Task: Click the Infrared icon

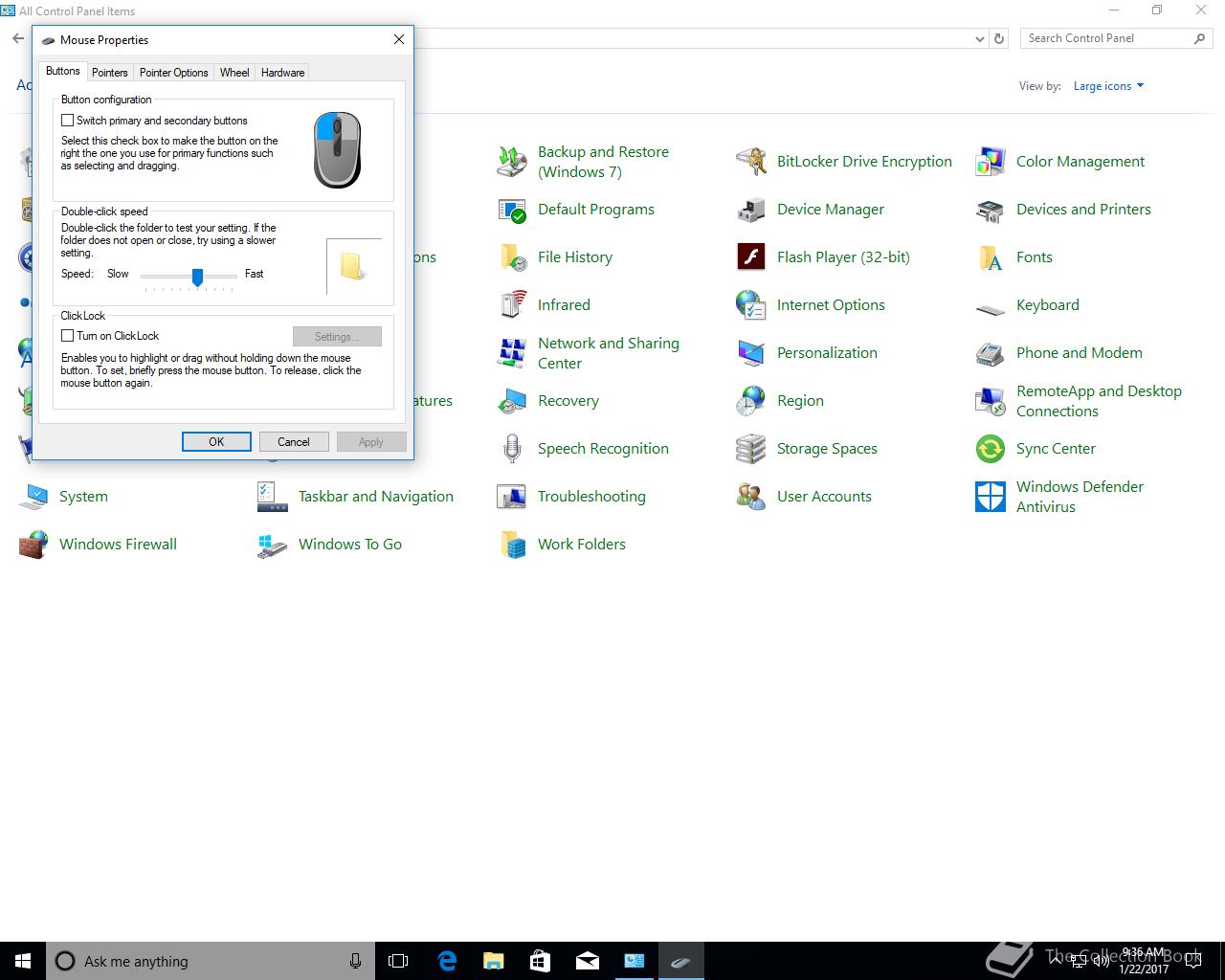Action: click(x=512, y=305)
